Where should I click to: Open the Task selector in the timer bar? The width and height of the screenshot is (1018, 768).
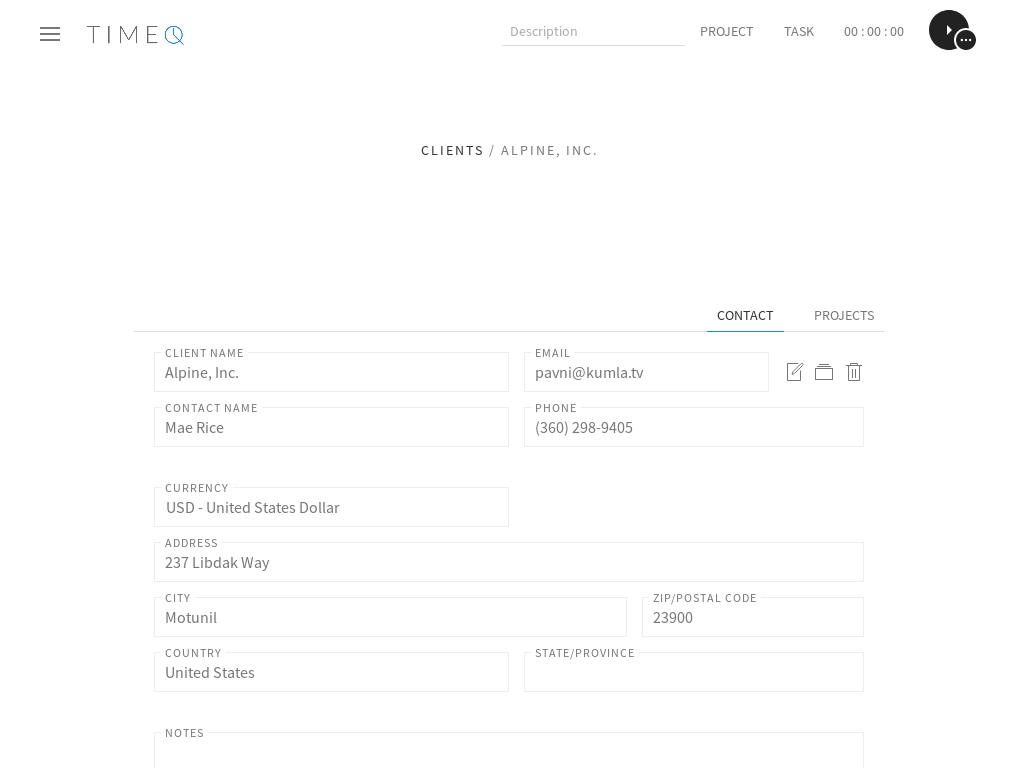798,32
